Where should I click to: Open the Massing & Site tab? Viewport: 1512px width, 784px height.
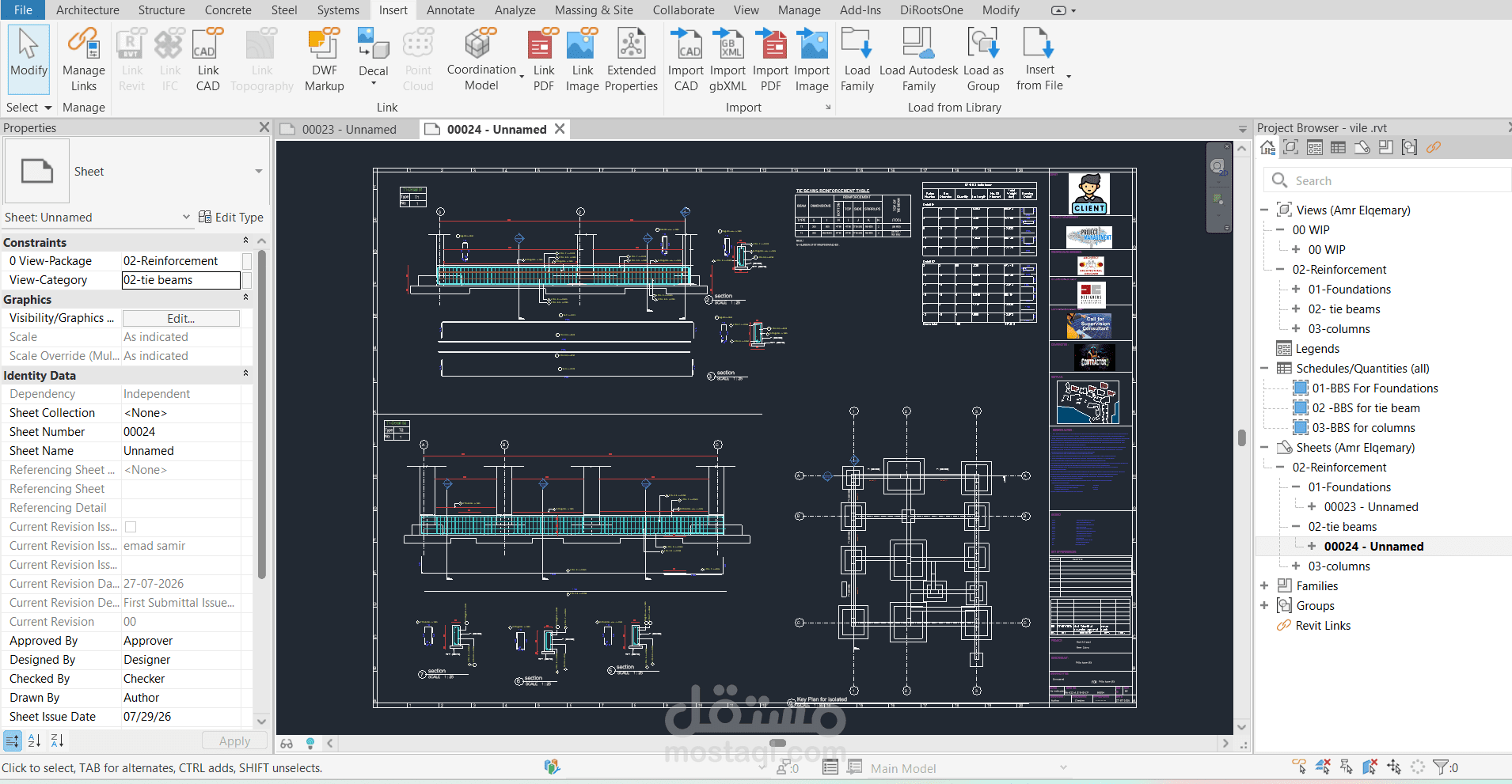[x=594, y=10]
